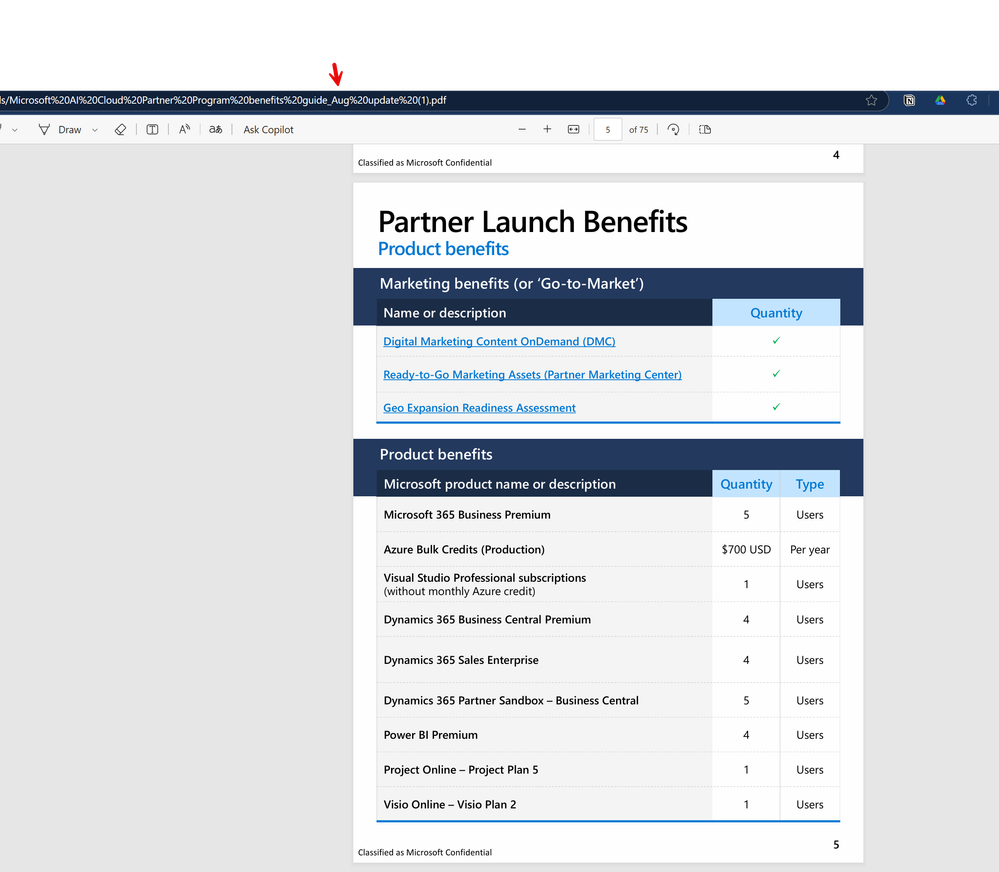
Task: Select the Erase tool
Action: [x=120, y=129]
